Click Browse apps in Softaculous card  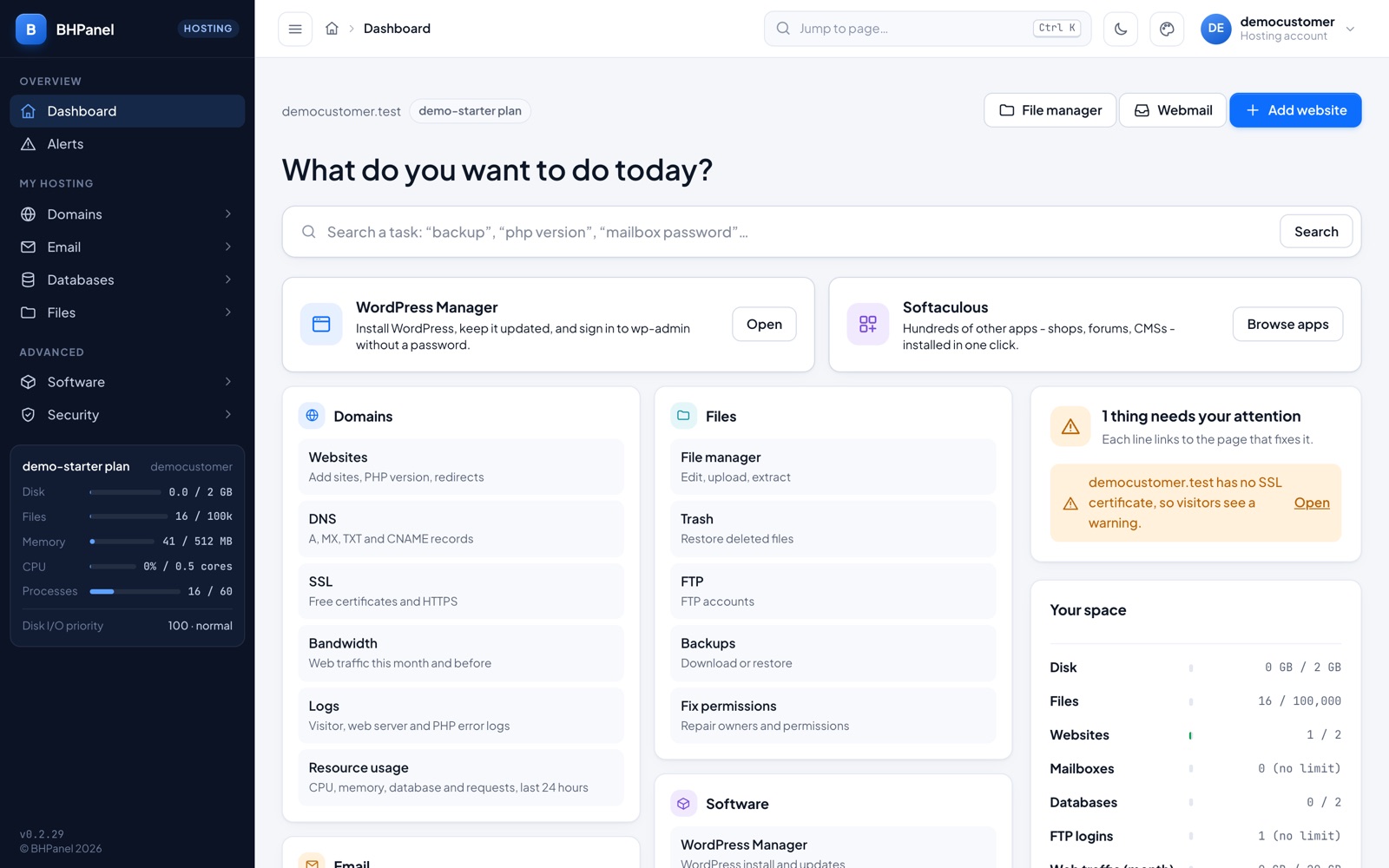point(1287,324)
